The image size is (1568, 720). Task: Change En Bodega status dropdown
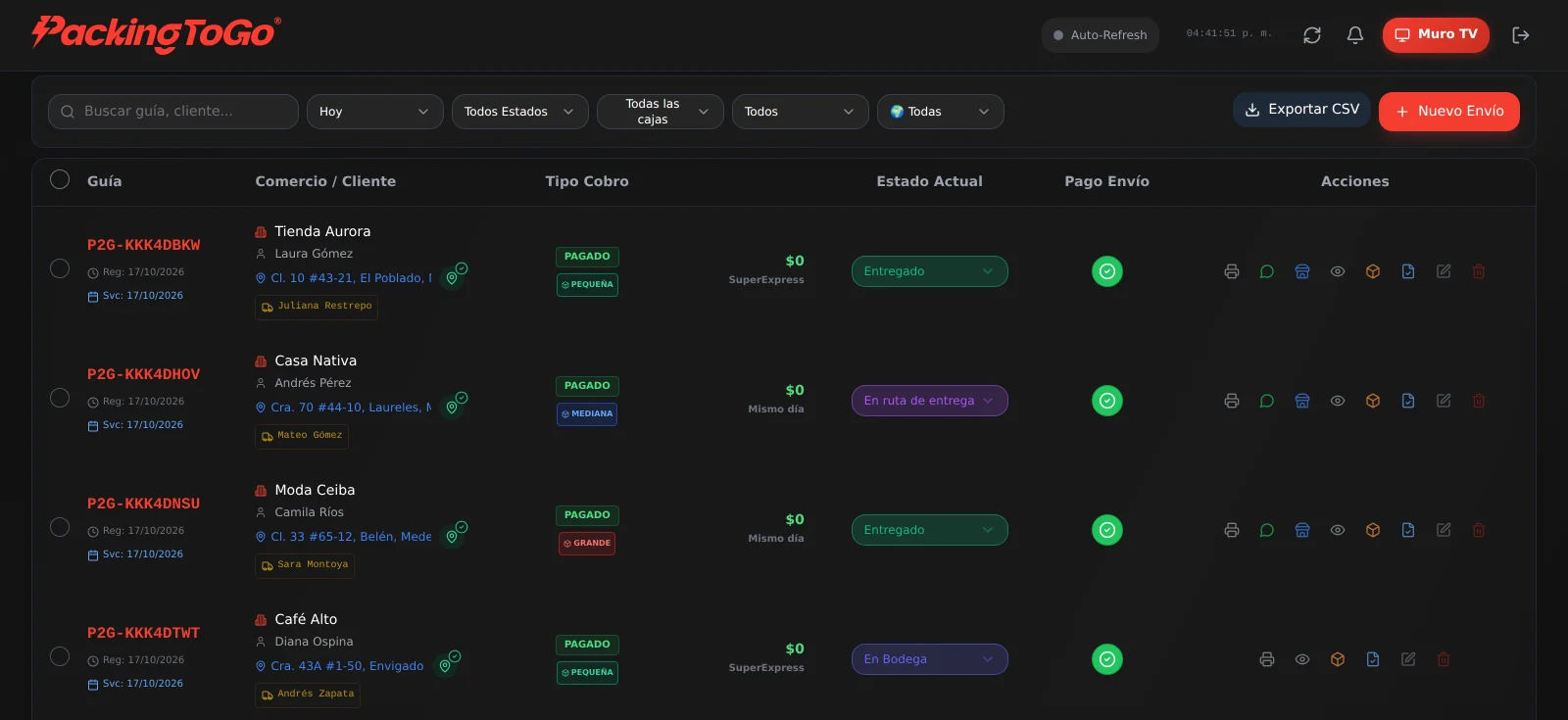[930, 659]
